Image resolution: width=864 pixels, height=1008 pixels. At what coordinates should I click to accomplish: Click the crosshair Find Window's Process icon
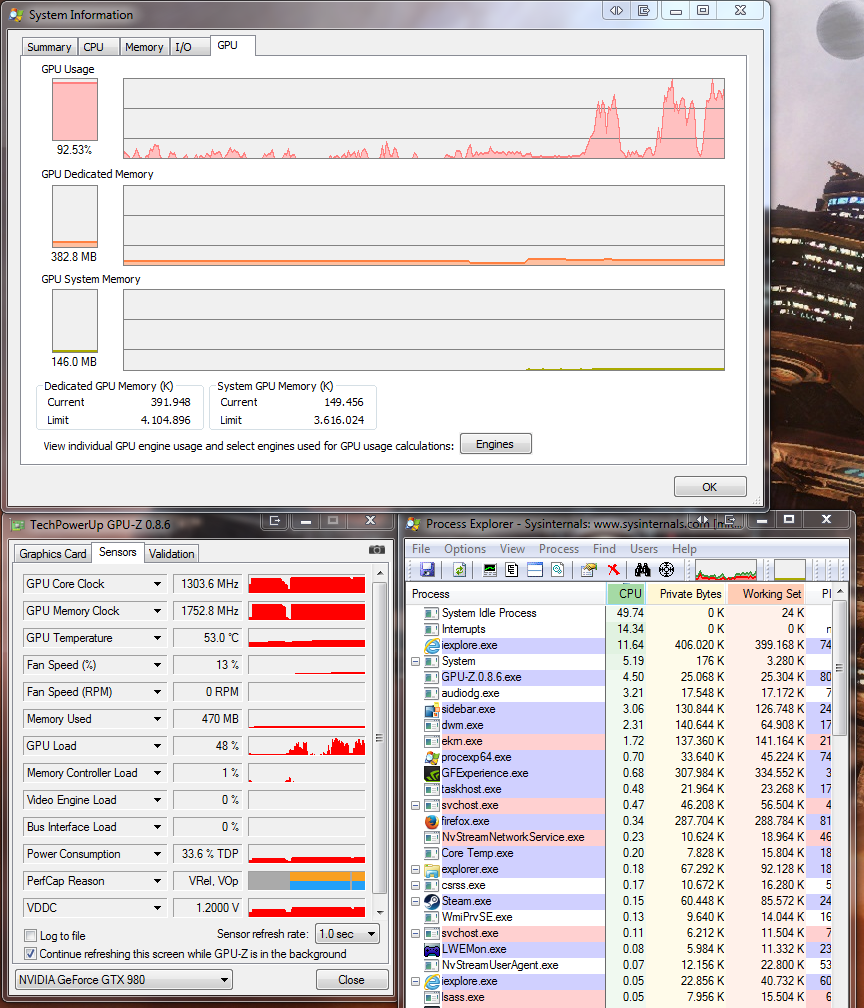667,570
